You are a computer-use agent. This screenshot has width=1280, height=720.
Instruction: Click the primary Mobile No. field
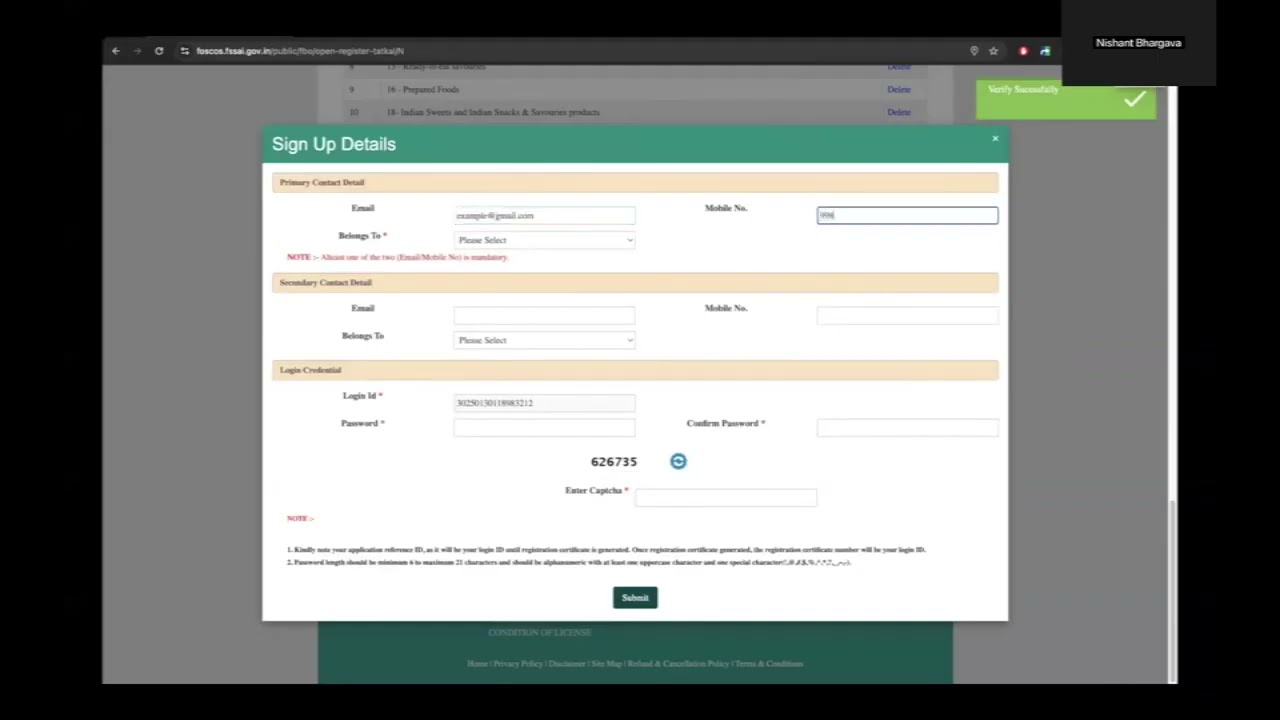click(907, 215)
